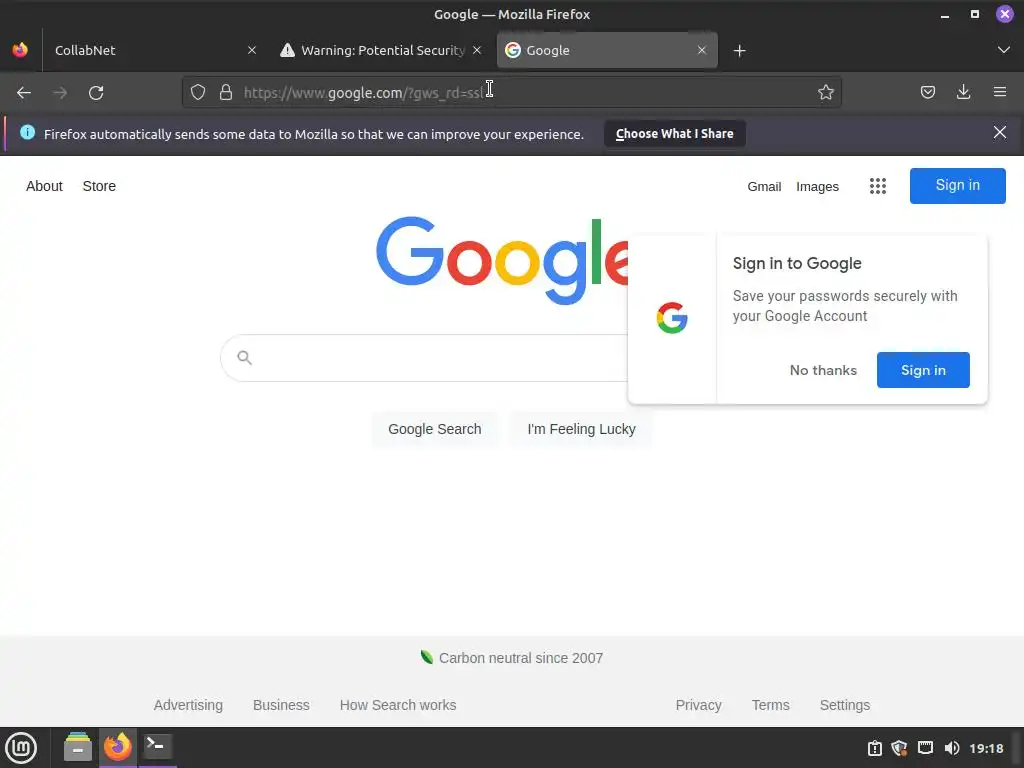1024x768 pixels.
Task: View site security padlock info
Action: 226,92
